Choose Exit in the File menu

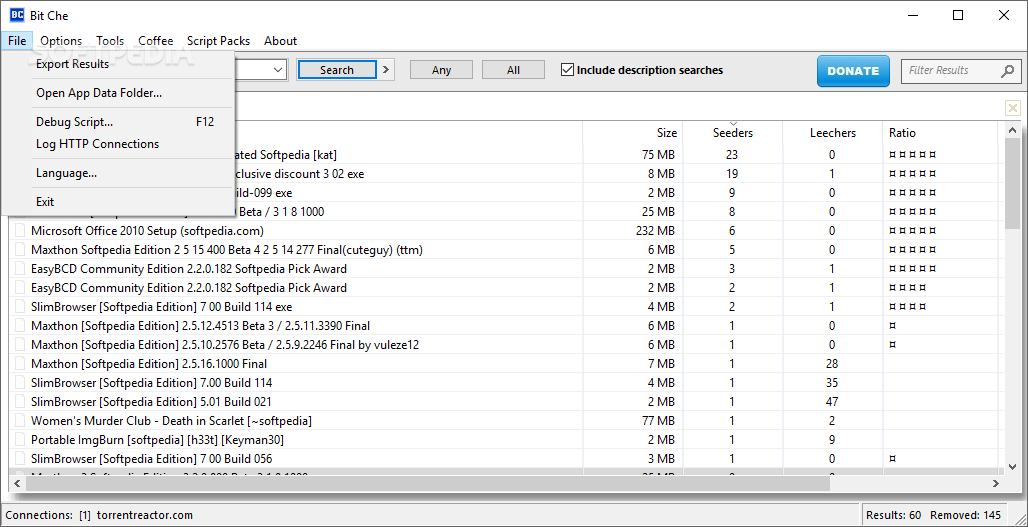click(x=118, y=202)
